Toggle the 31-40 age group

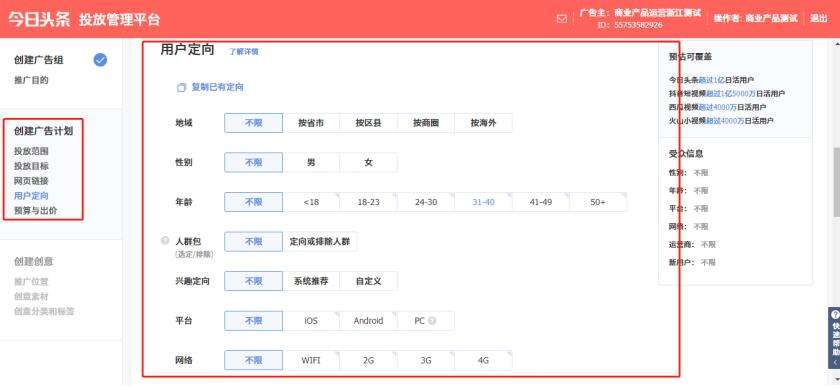click(483, 202)
